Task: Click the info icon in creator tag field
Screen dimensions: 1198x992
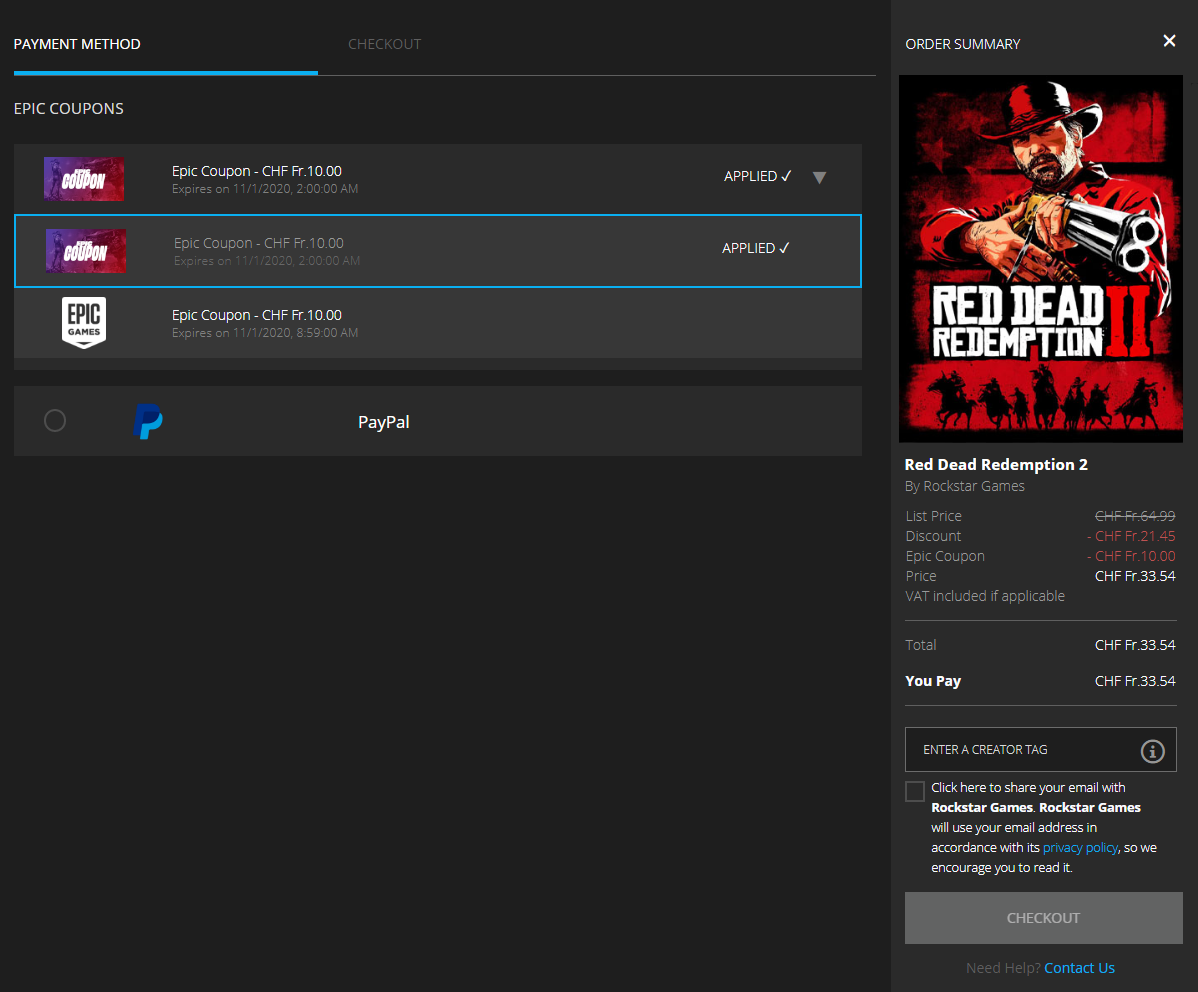Action: pos(1152,750)
